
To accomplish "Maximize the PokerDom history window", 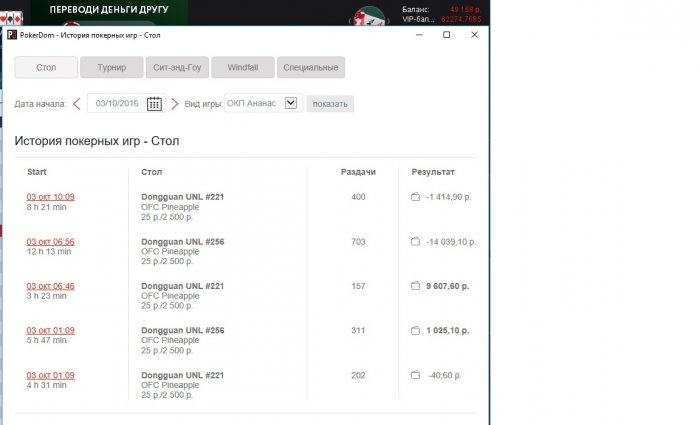I will (446, 35).
